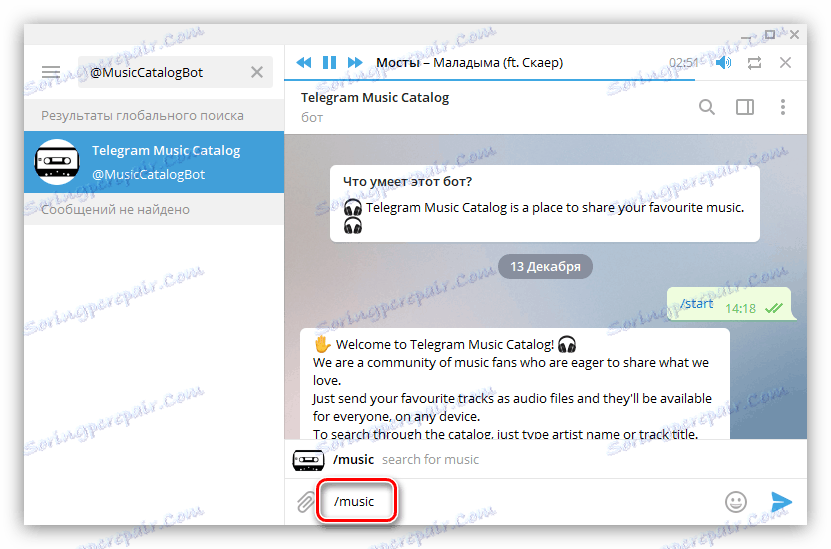Click the cassette avatar in search results
The height and width of the screenshot is (549, 831).
tap(57, 162)
